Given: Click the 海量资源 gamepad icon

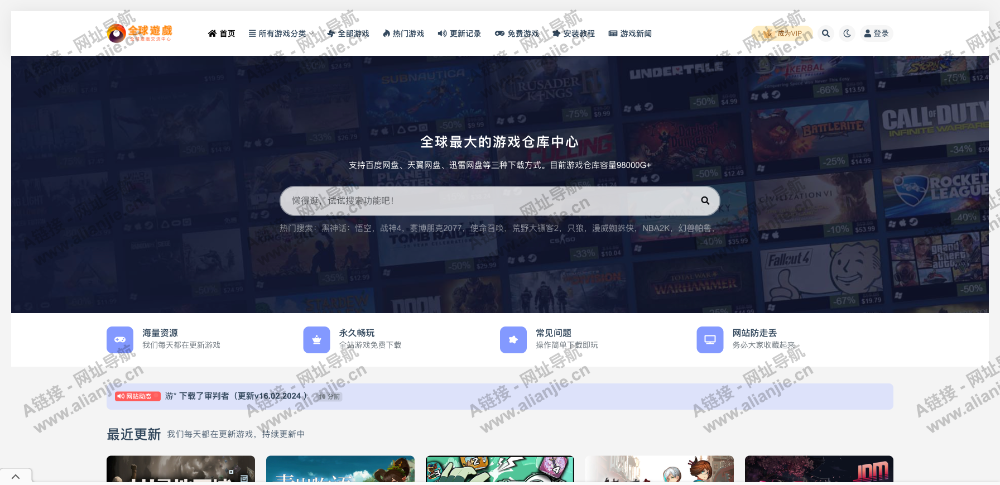Looking at the screenshot, I should pos(120,340).
